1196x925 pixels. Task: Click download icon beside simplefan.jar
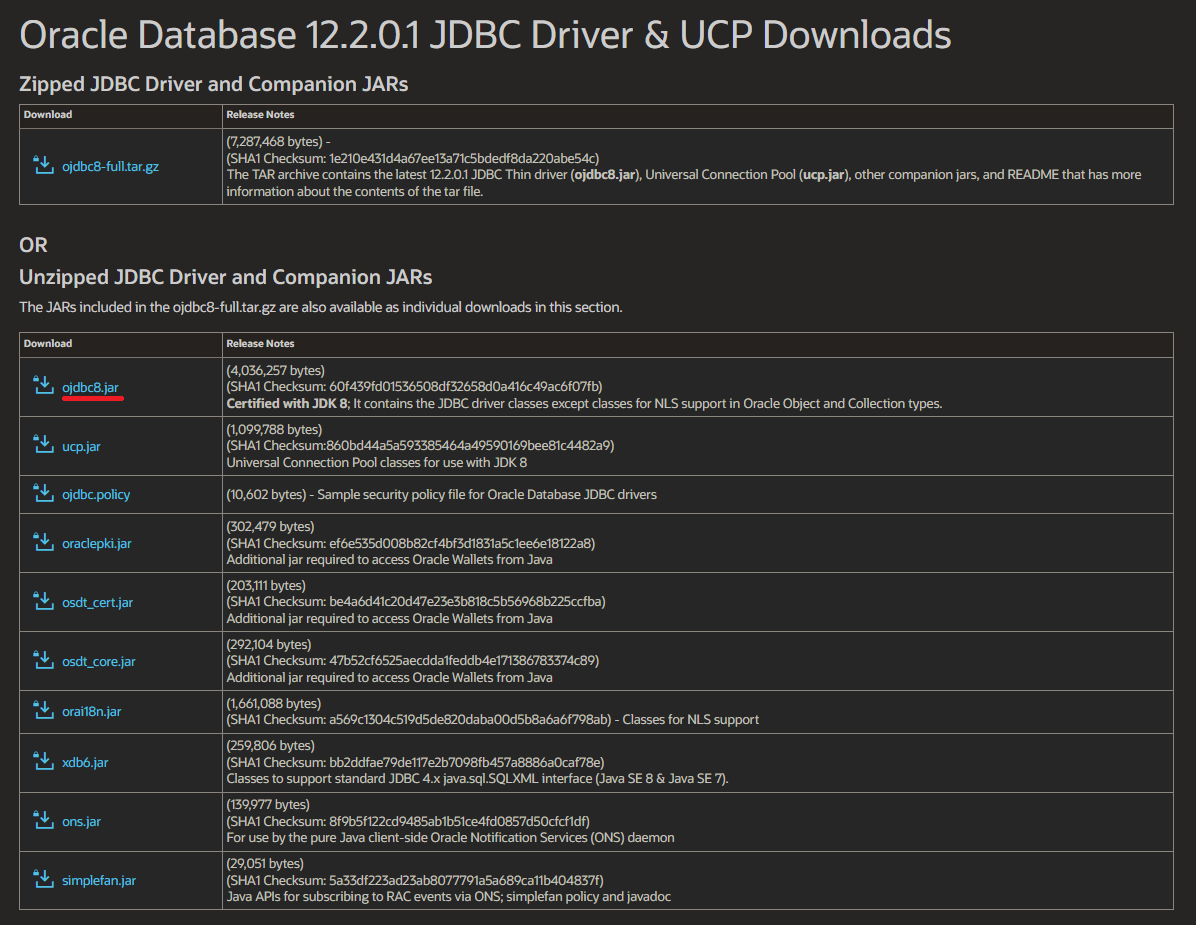point(43,879)
